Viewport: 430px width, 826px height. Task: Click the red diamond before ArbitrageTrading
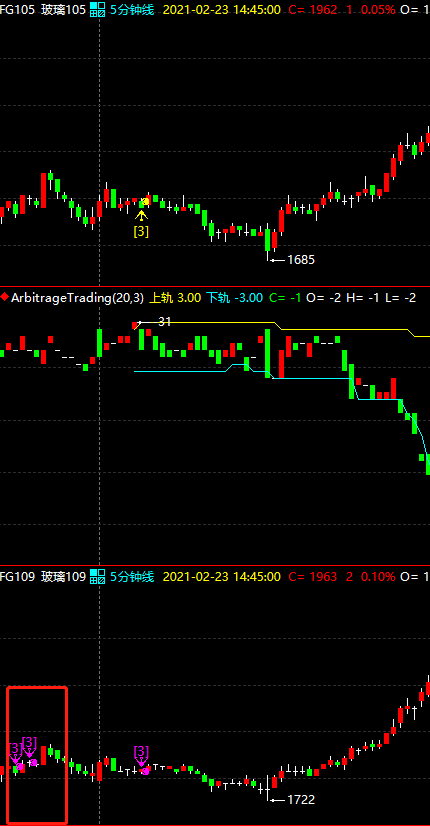(x=5, y=297)
